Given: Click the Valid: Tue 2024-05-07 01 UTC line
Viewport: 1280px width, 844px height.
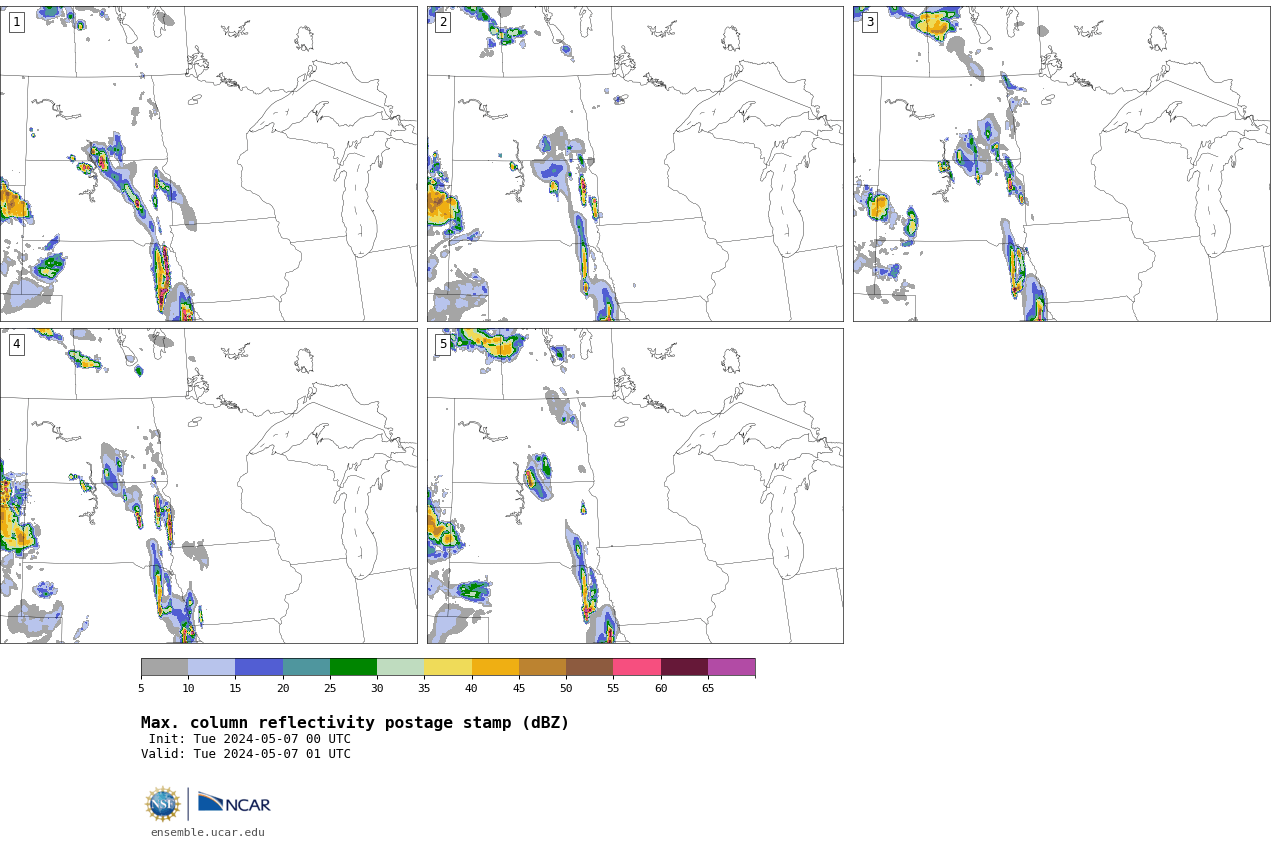Looking at the screenshot, I should pos(246,754).
